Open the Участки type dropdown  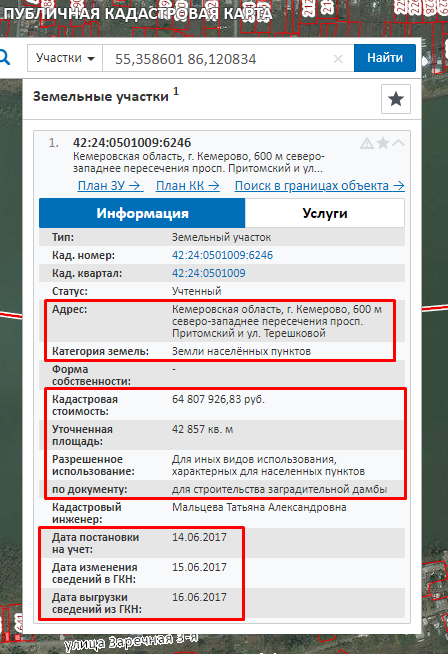coord(65,58)
